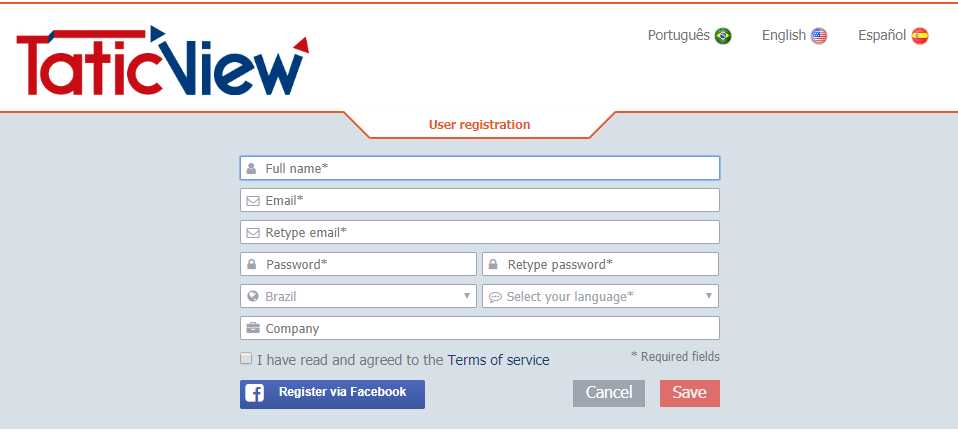Screen dimensions: 958x432
Task: Check the Terms of service agreement box
Action: click(x=246, y=358)
